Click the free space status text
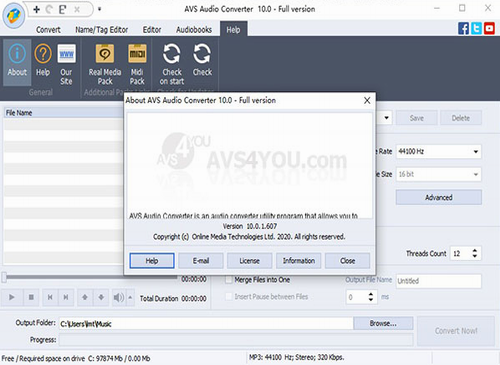 pos(76,359)
